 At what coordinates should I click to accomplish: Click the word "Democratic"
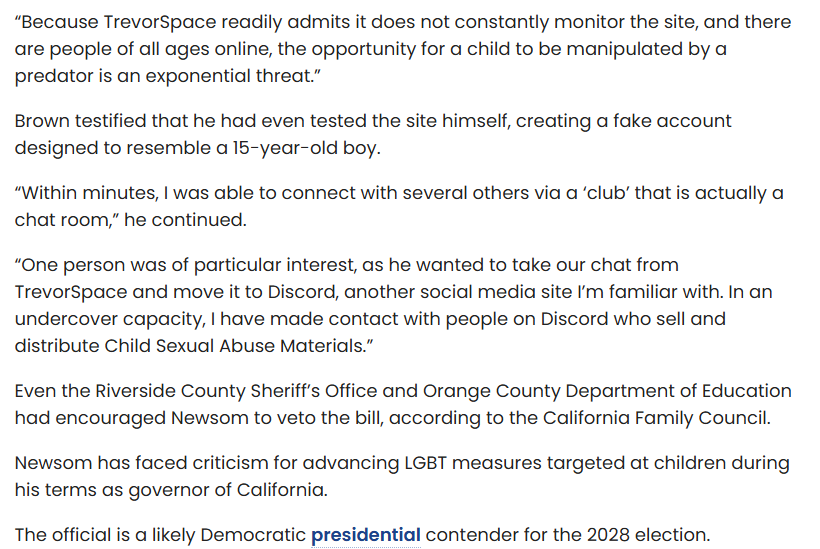click(x=252, y=535)
